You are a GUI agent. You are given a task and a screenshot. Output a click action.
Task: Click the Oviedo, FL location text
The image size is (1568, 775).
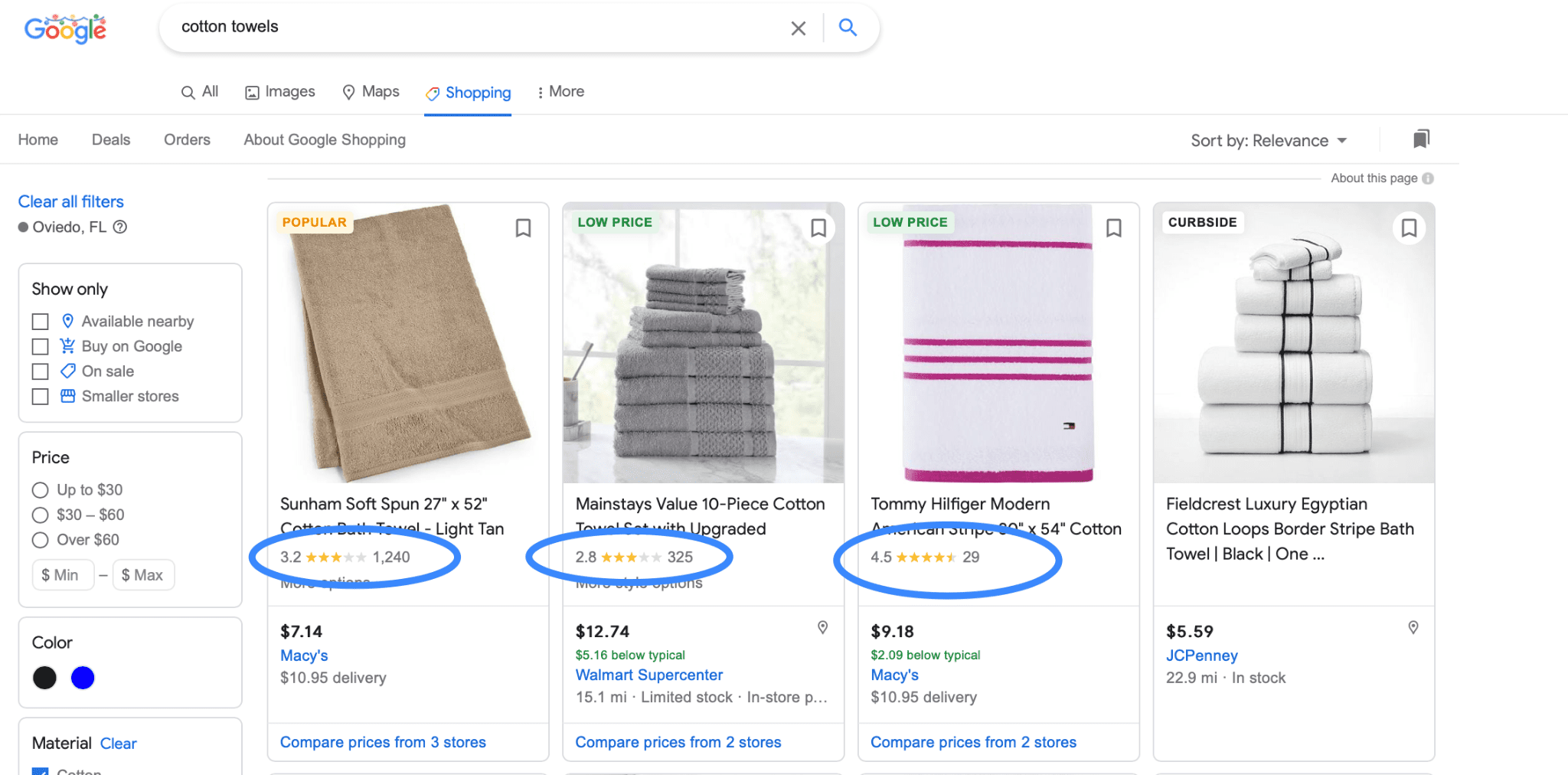pos(69,227)
